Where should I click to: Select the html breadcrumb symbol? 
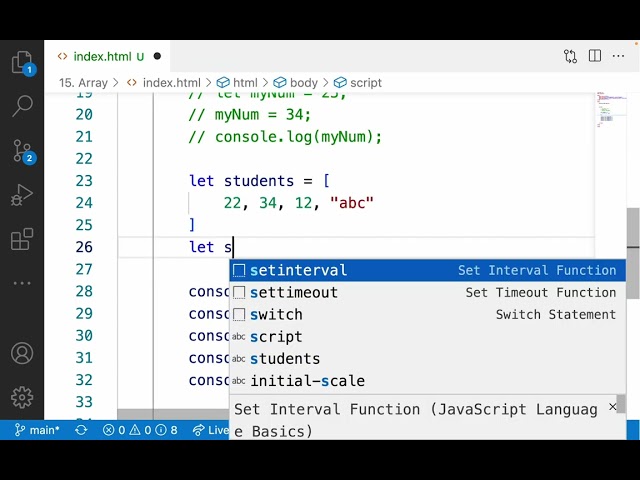click(237, 82)
